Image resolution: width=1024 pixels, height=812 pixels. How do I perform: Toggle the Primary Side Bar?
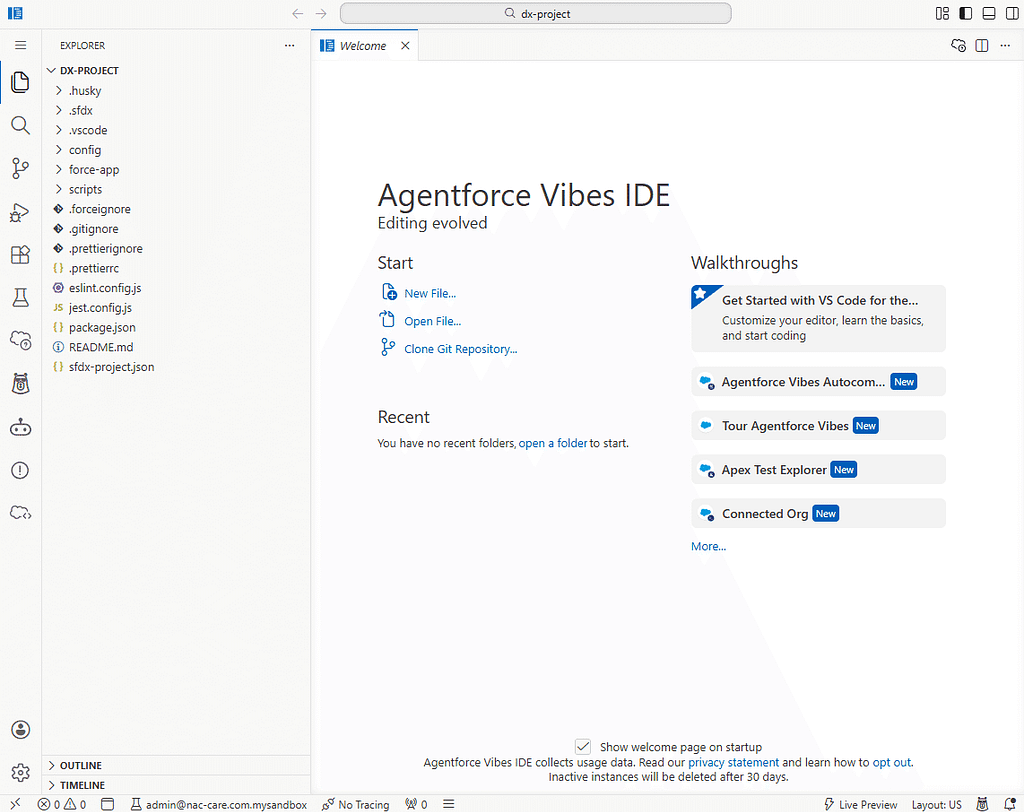[965, 14]
